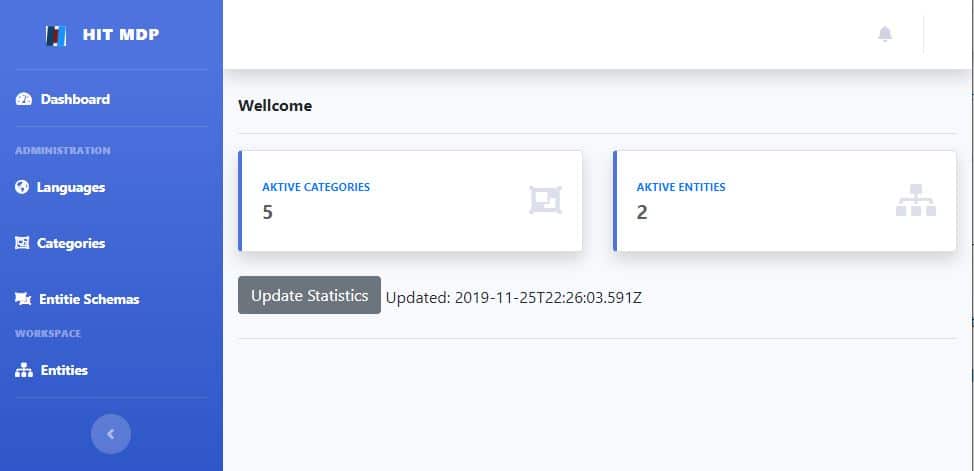The width and height of the screenshot is (974, 471).
Task: Open Entities under Workspace
Action: 52,370
